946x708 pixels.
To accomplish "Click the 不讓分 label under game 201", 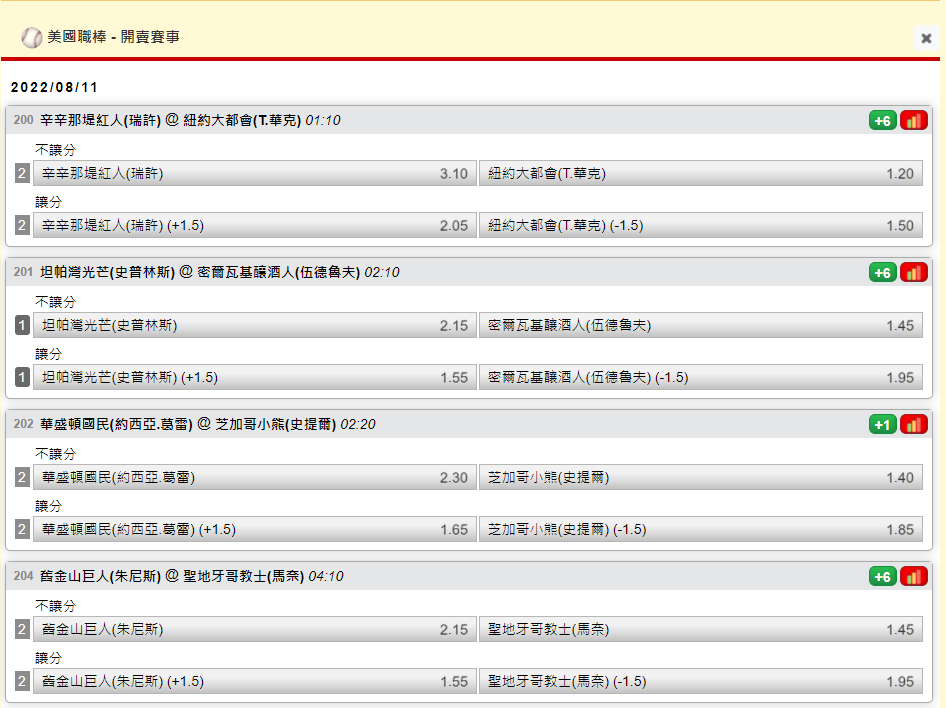I will pyautogui.click(x=56, y=302).
